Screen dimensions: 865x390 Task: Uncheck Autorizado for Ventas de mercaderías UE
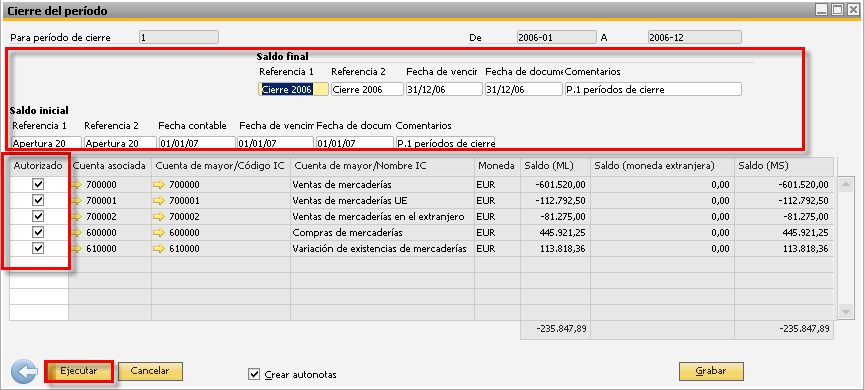[39, 201]
